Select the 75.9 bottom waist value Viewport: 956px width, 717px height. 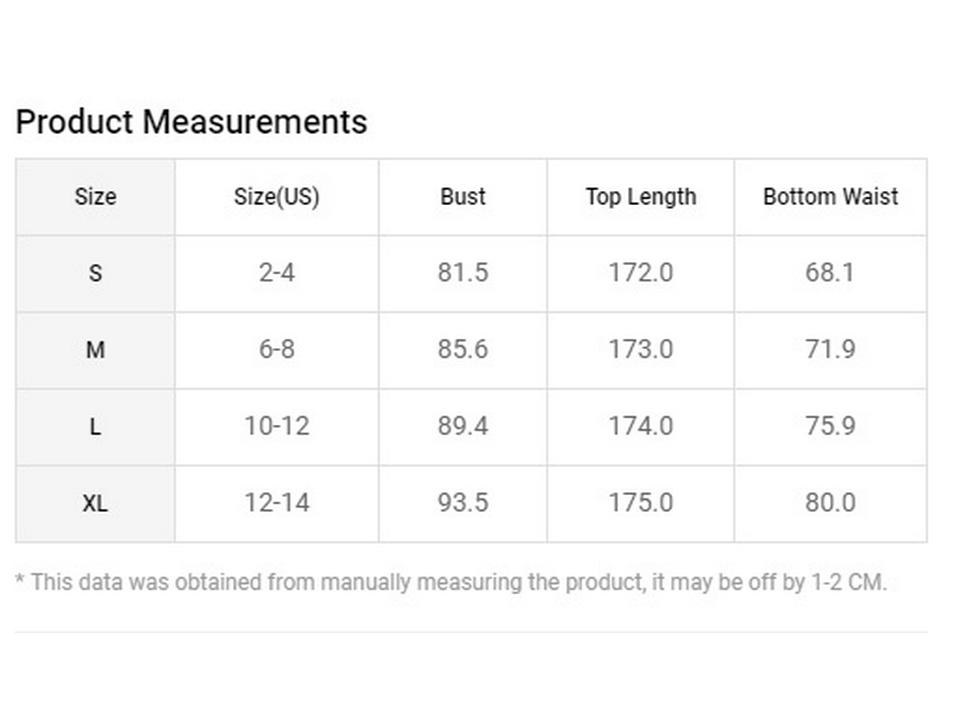[830, 427]
